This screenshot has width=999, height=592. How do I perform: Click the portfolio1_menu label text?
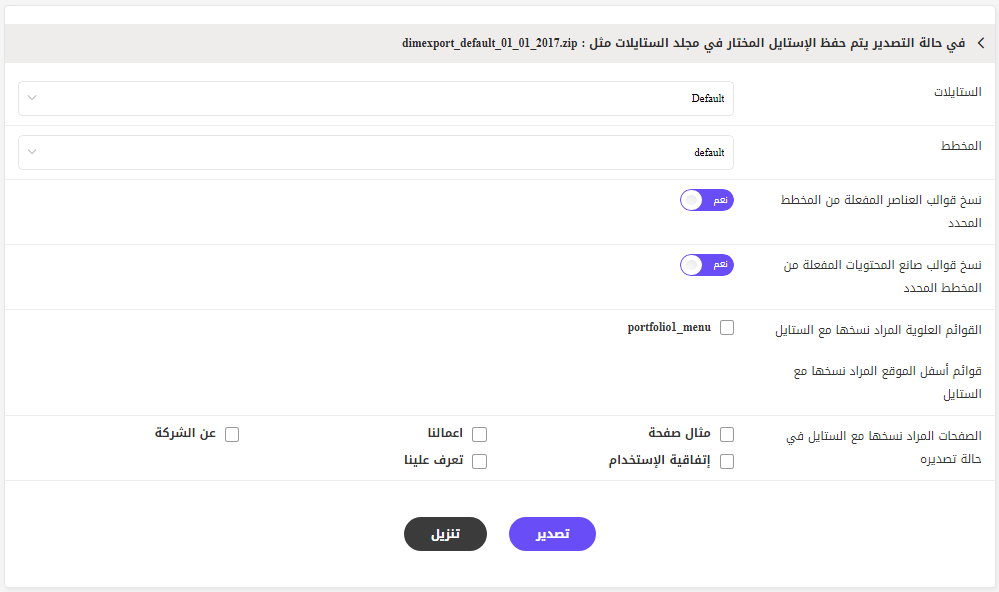[x=669, y=327]
